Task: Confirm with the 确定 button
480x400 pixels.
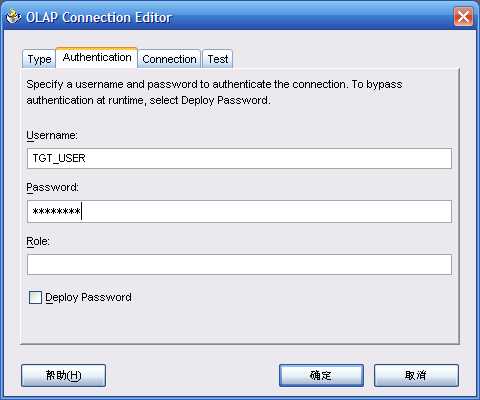Action: (321, 375)
